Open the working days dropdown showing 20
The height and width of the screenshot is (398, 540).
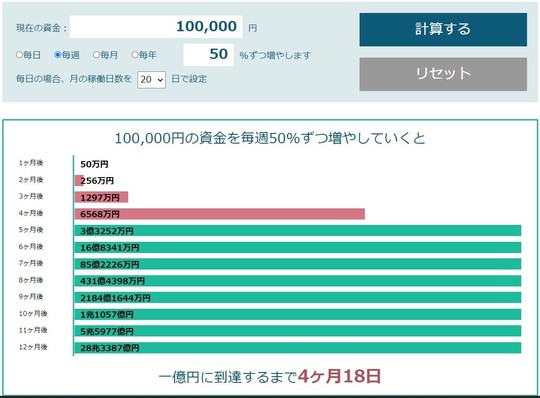pos(151,80)
